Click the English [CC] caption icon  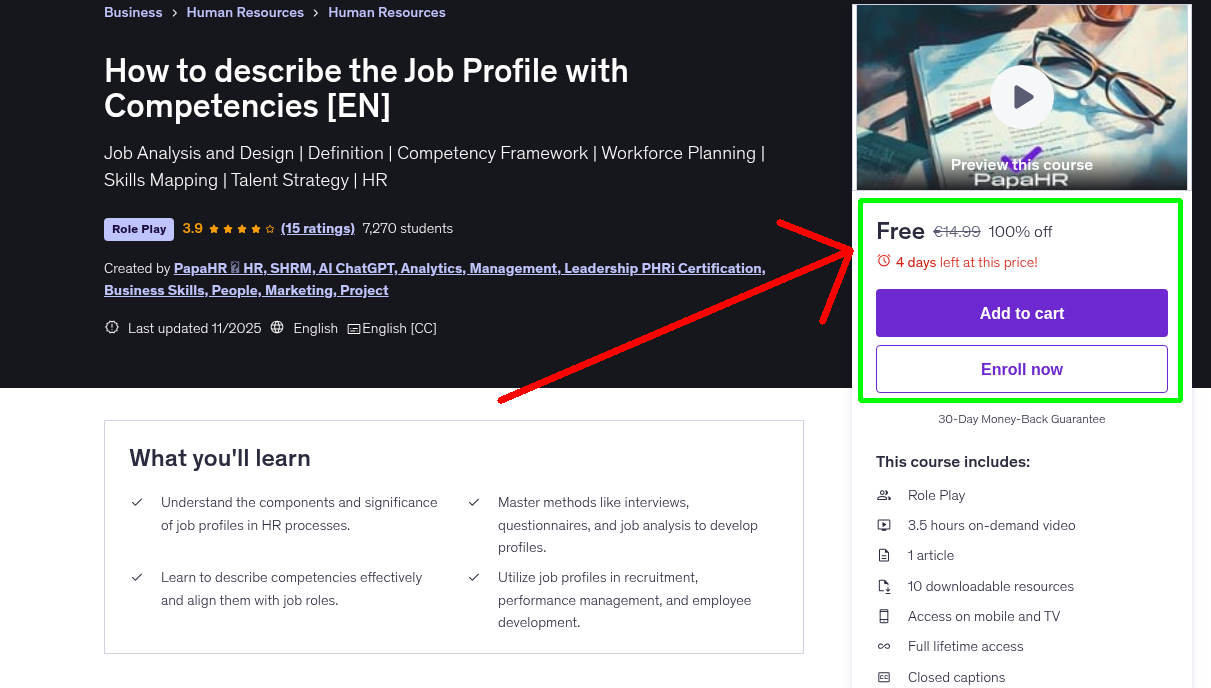pyautogui.click(x=354, y=327)
